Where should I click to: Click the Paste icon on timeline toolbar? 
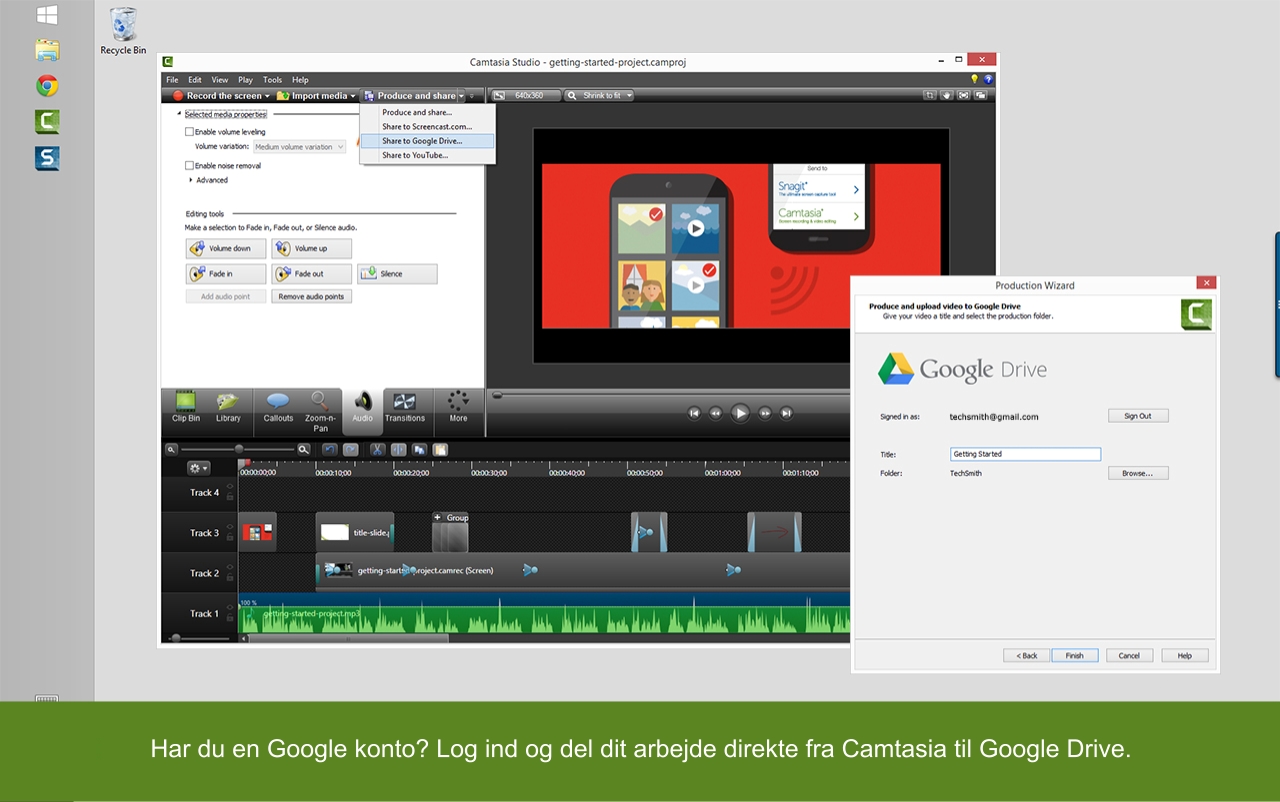point(440,450)
